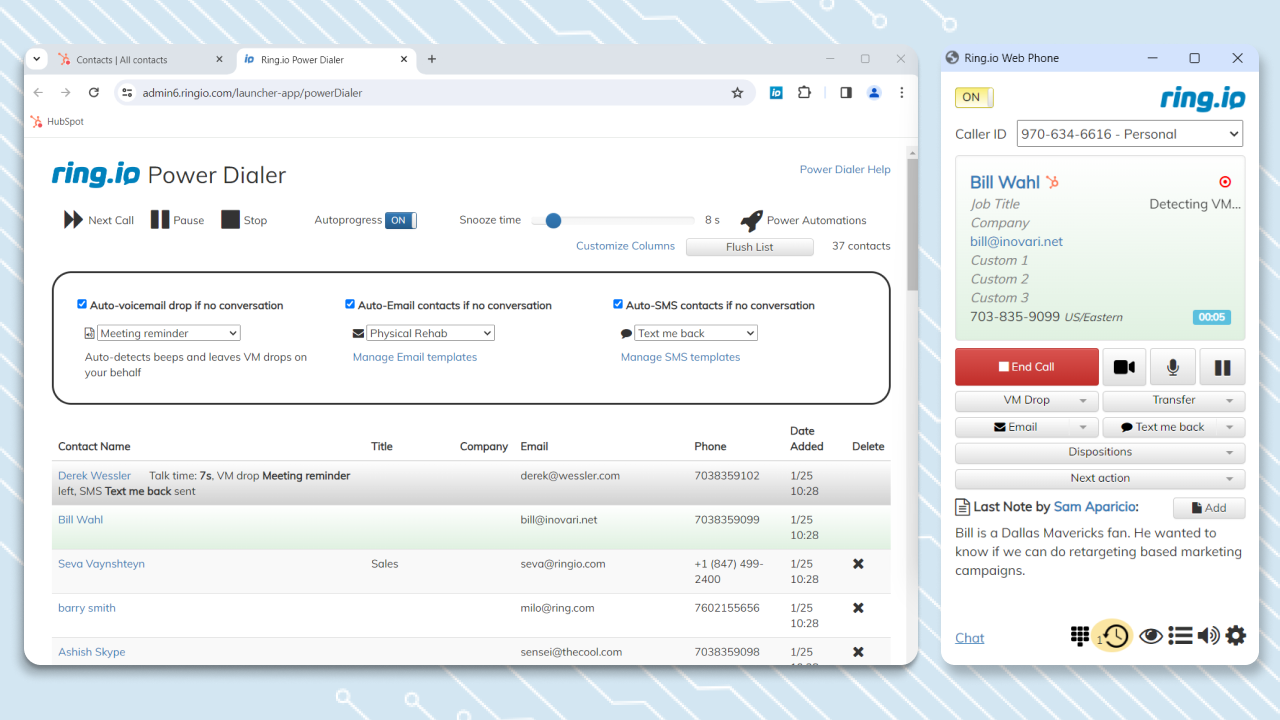Click the video camera icon in Web Phone
The height and width of the screenshot is (720, 1280).
click(1124, 367)
